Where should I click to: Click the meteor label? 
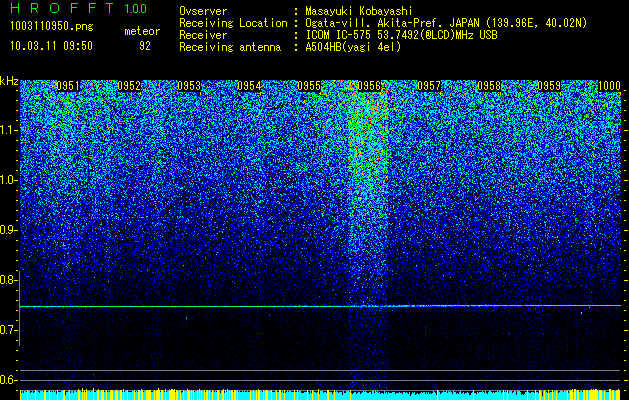click(142, 31)
